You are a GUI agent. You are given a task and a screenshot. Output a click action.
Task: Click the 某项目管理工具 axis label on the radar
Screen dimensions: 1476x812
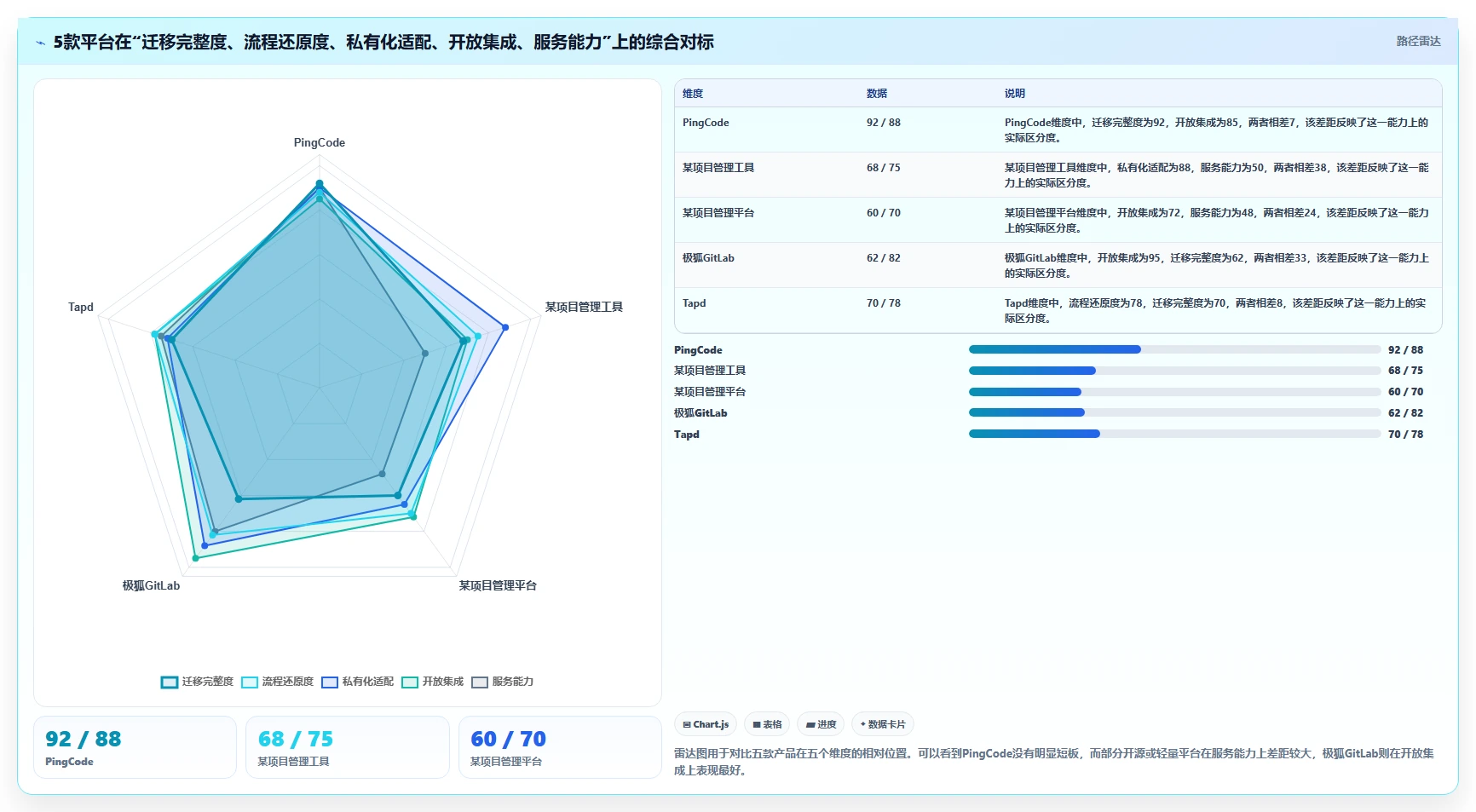pyautogui.click(x=584, y=307)
